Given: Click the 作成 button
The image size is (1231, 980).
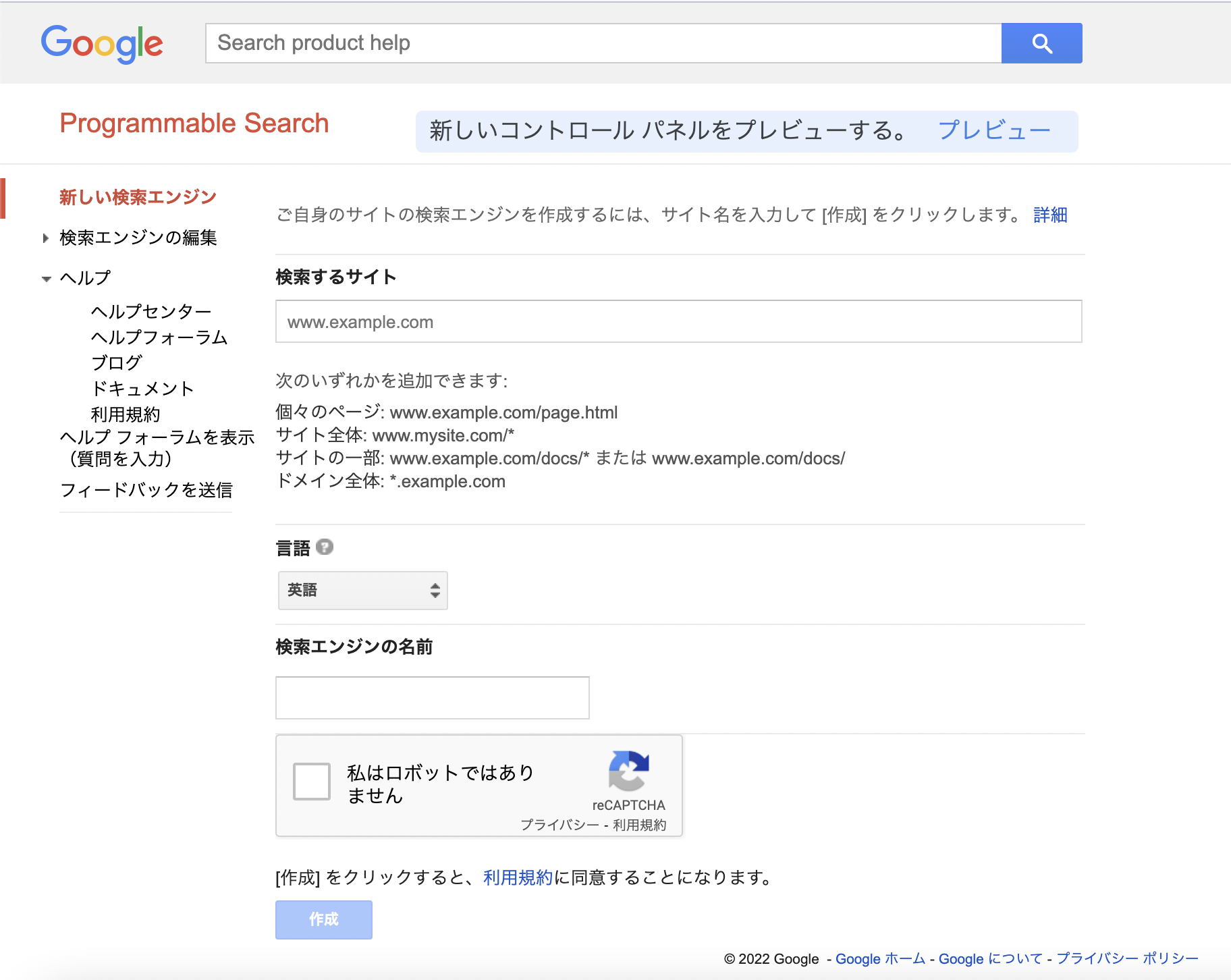Looking at the screenshot, I should [x=324, y=919].
